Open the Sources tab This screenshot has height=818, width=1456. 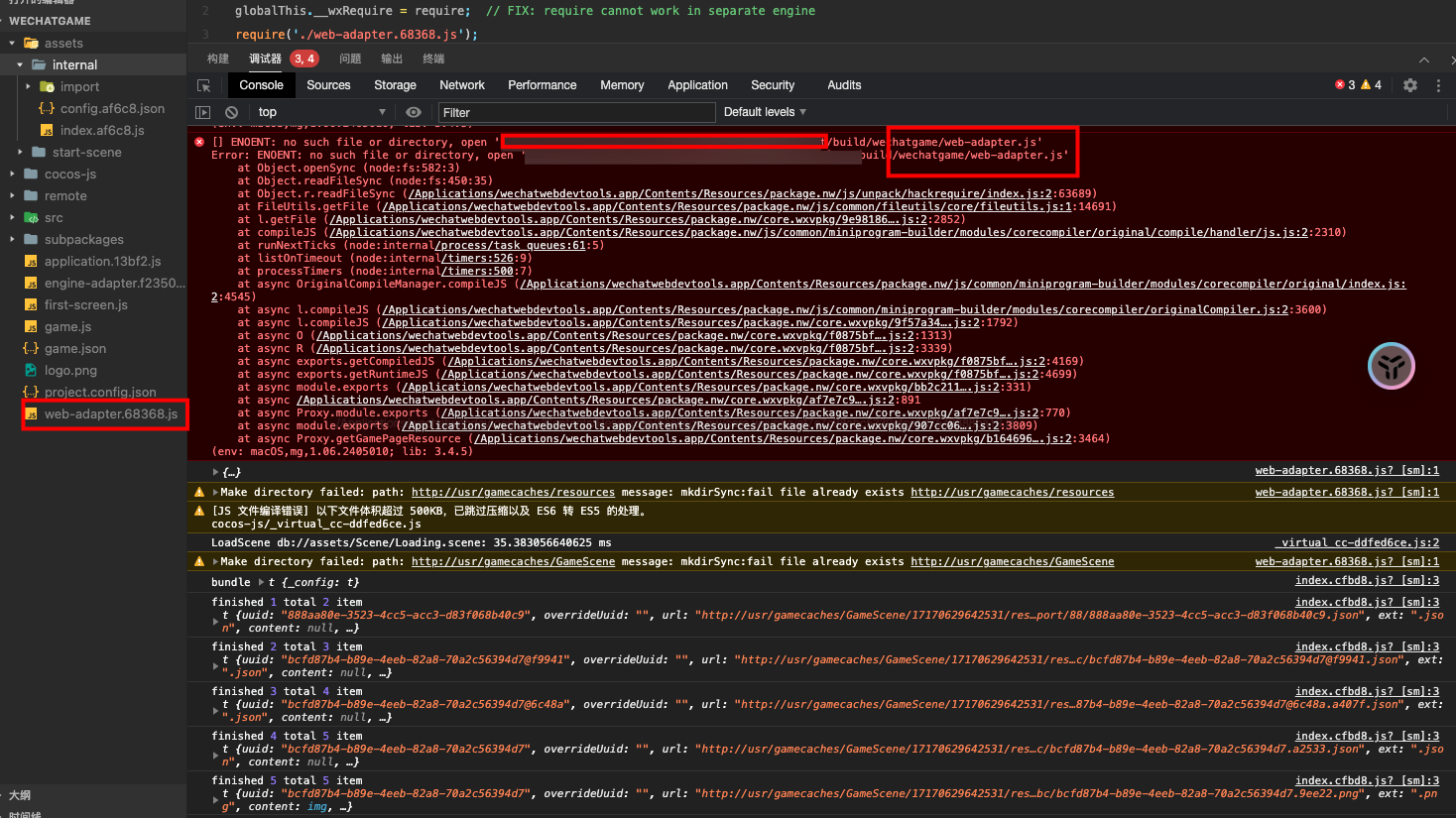coord(328,85)
